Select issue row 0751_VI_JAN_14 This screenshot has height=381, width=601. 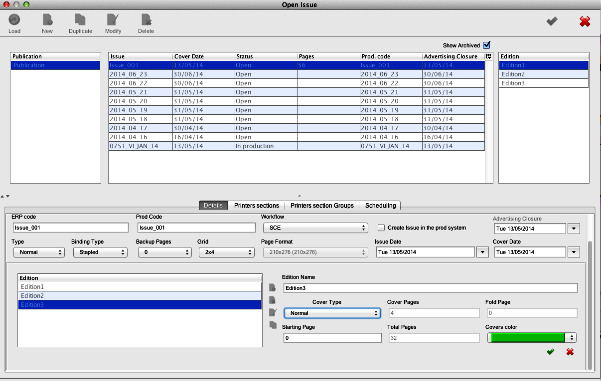click(x=297, y=146)
